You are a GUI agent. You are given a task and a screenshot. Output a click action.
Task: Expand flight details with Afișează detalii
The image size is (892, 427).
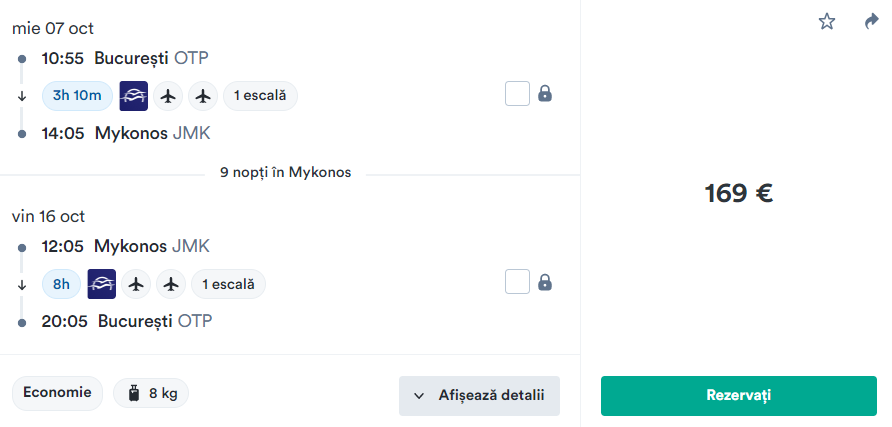pos(479,395)
